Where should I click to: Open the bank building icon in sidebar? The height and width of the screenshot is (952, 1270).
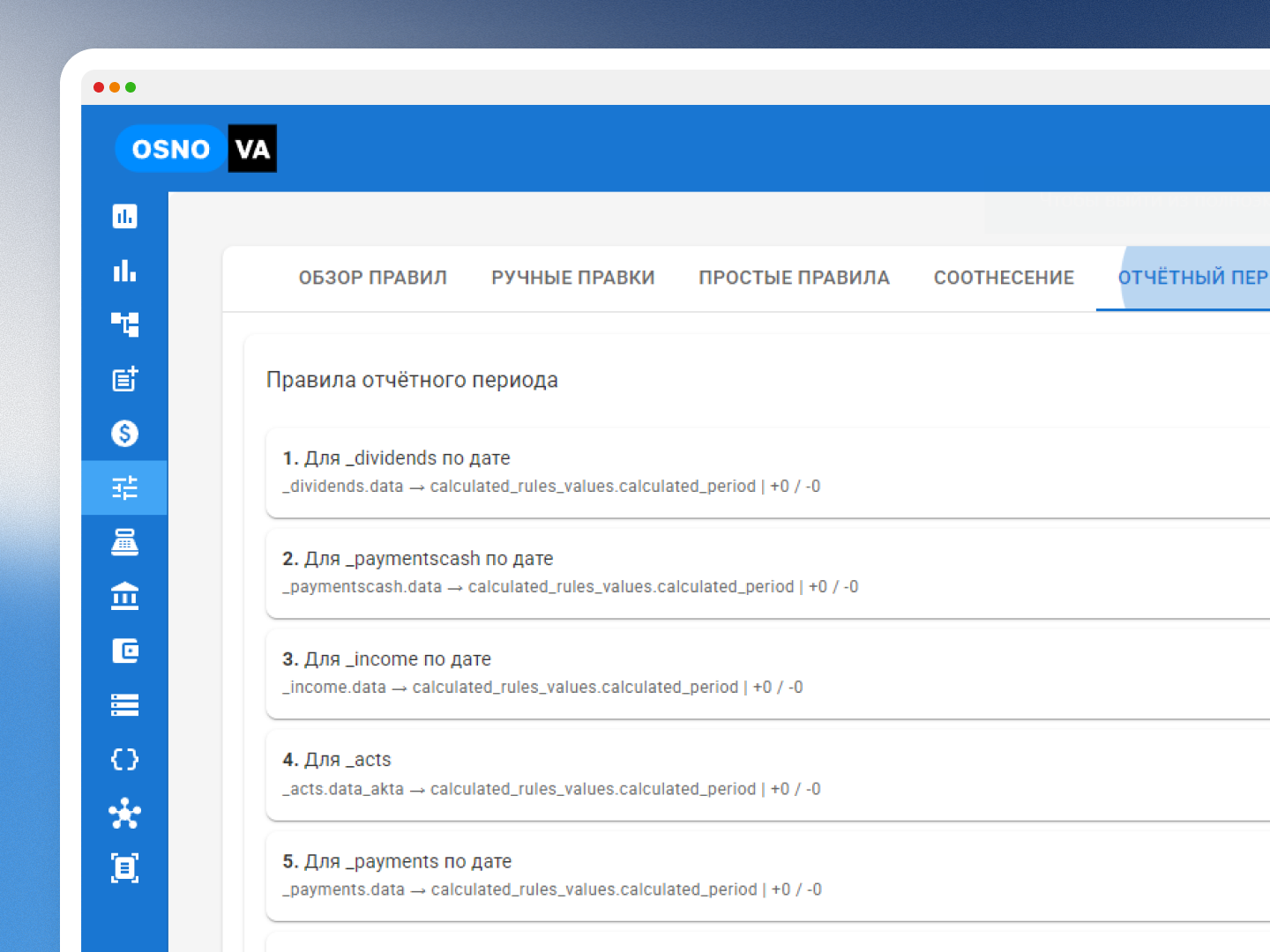tap(124, 597)
